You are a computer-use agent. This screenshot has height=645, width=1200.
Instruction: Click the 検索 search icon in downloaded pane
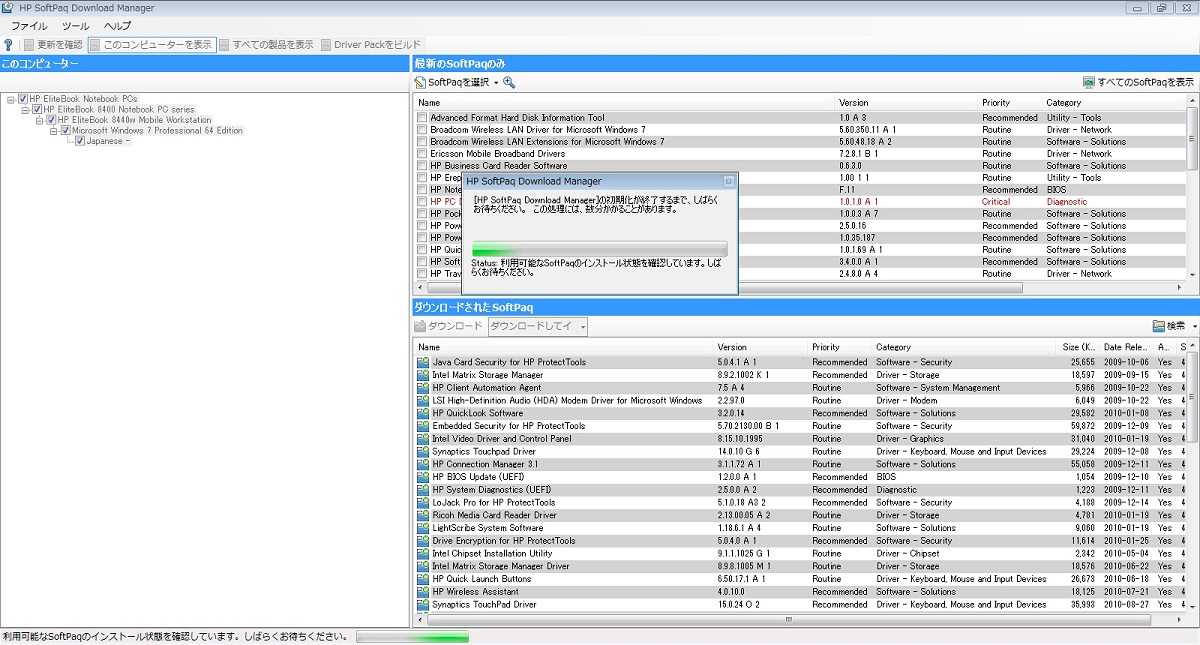click(1159, 326)
